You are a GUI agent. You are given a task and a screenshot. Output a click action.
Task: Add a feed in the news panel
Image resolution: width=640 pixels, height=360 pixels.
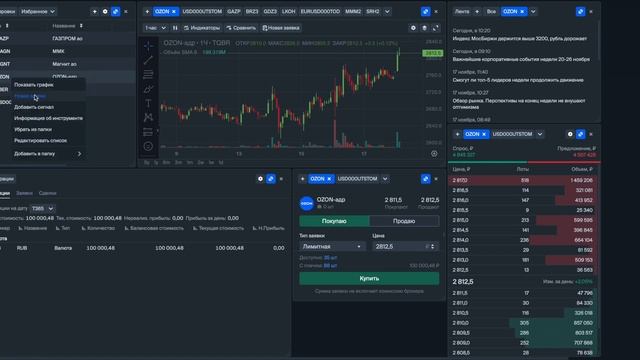click(x=477, y=11)
